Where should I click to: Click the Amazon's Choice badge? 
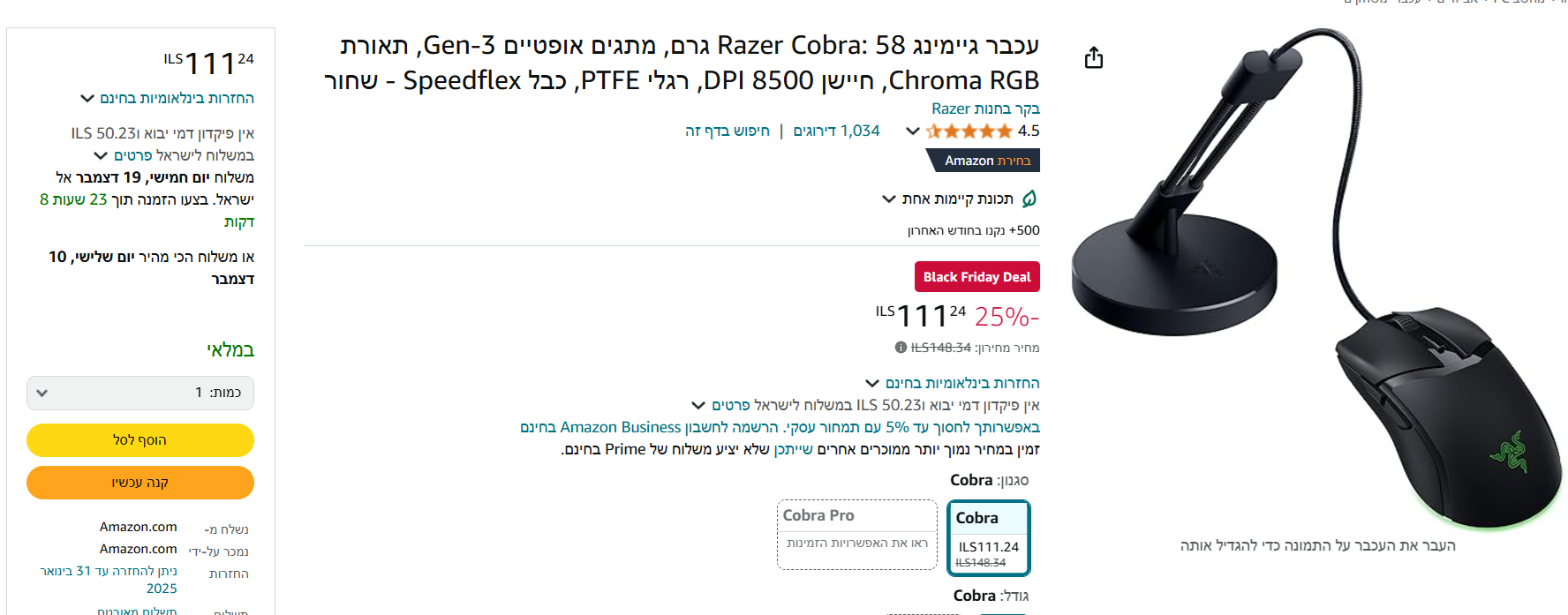(986, 161)
